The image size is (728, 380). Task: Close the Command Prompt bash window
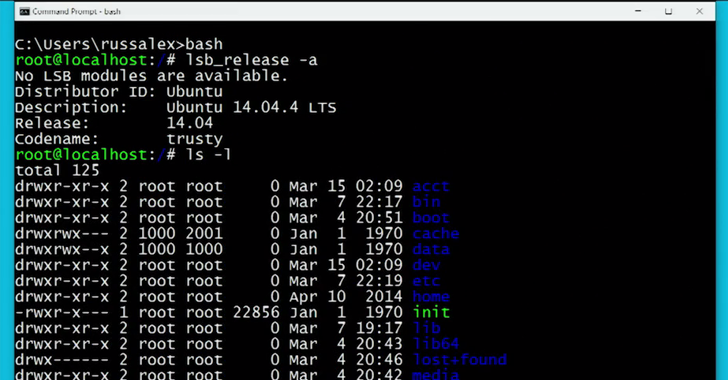pyautogui.click(x=699, y=11)
